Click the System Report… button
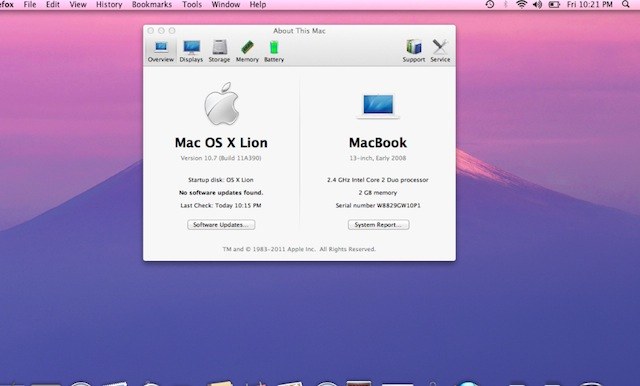The image size is (640, 386). (378, 225)
